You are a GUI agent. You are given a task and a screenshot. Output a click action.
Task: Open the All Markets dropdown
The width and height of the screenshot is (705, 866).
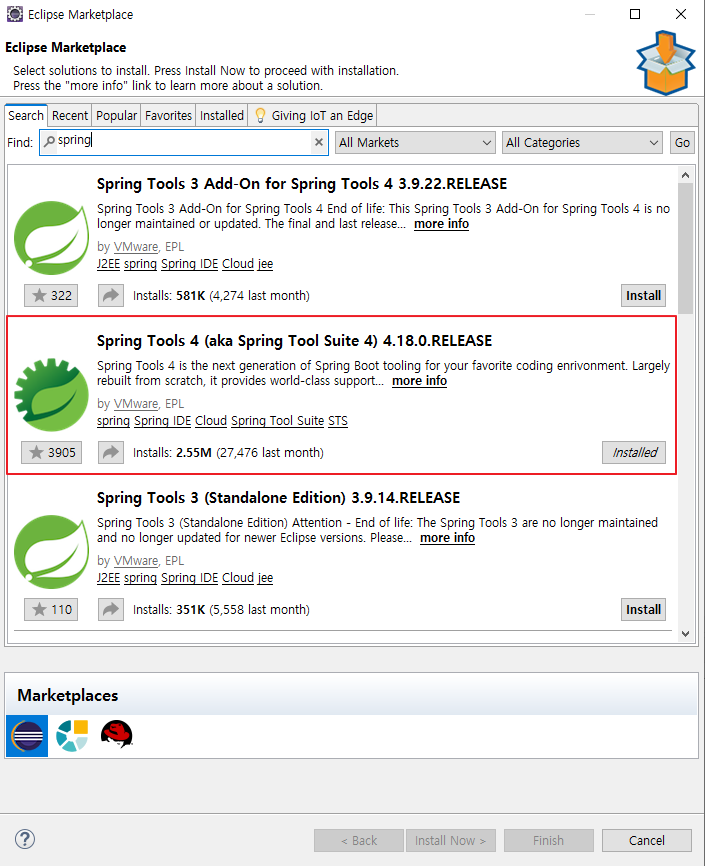[415, 142]
